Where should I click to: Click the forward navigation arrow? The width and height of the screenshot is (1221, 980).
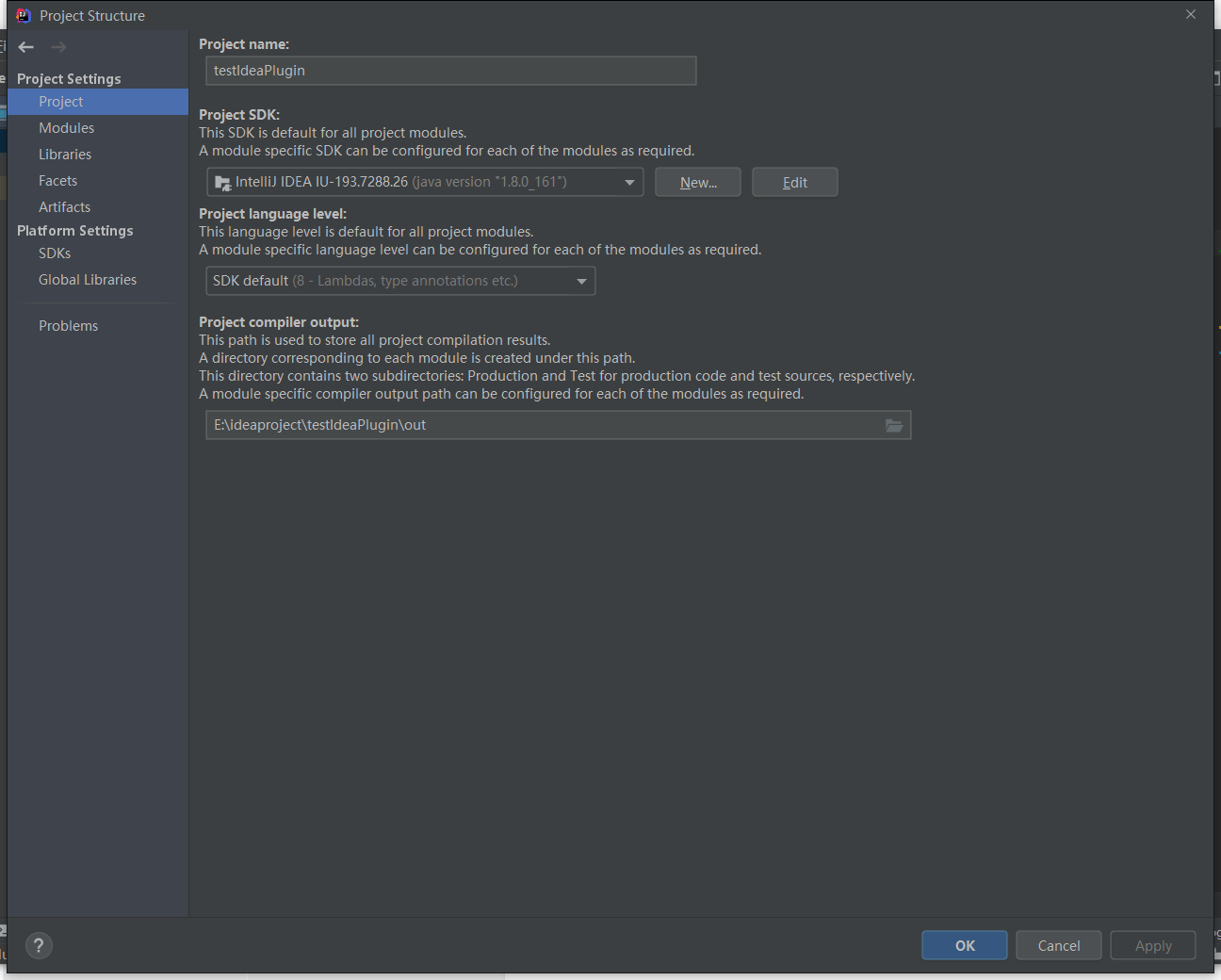(x=58, y=47)
